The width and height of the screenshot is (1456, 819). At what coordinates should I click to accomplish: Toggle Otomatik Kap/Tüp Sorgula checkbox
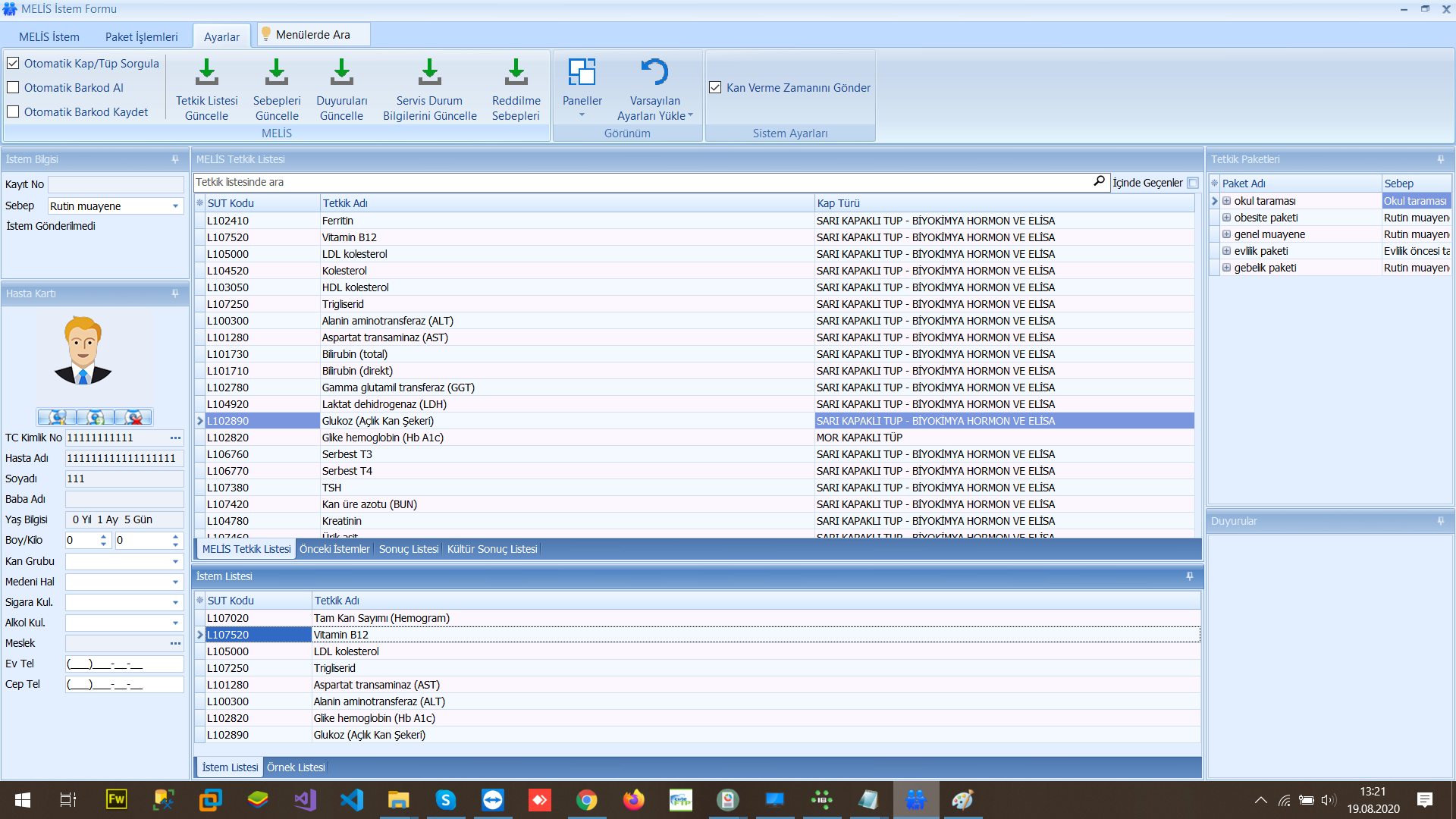click(13, 63)
